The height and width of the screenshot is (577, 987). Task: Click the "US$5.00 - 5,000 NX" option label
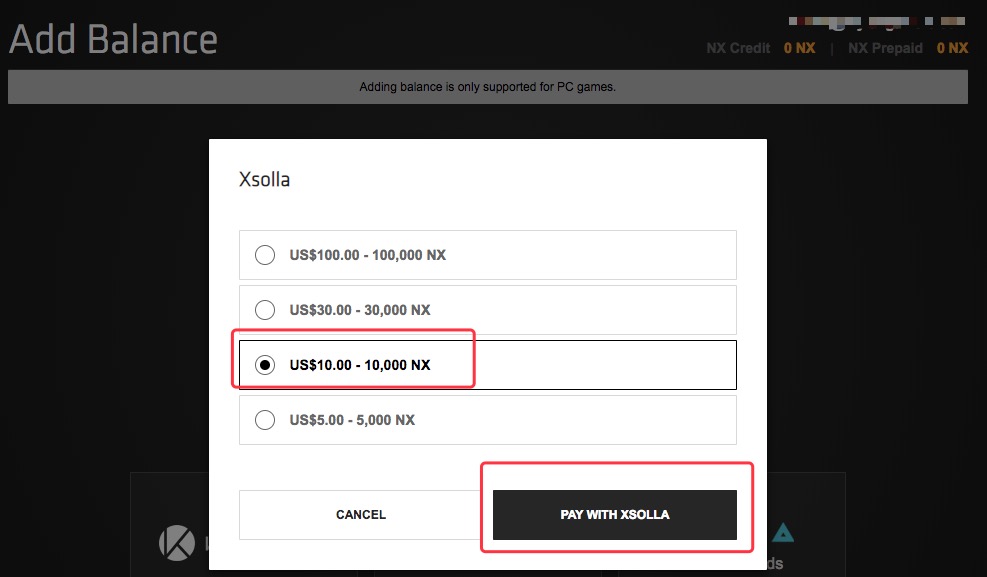pyautogui.click(x=352, y=420)
